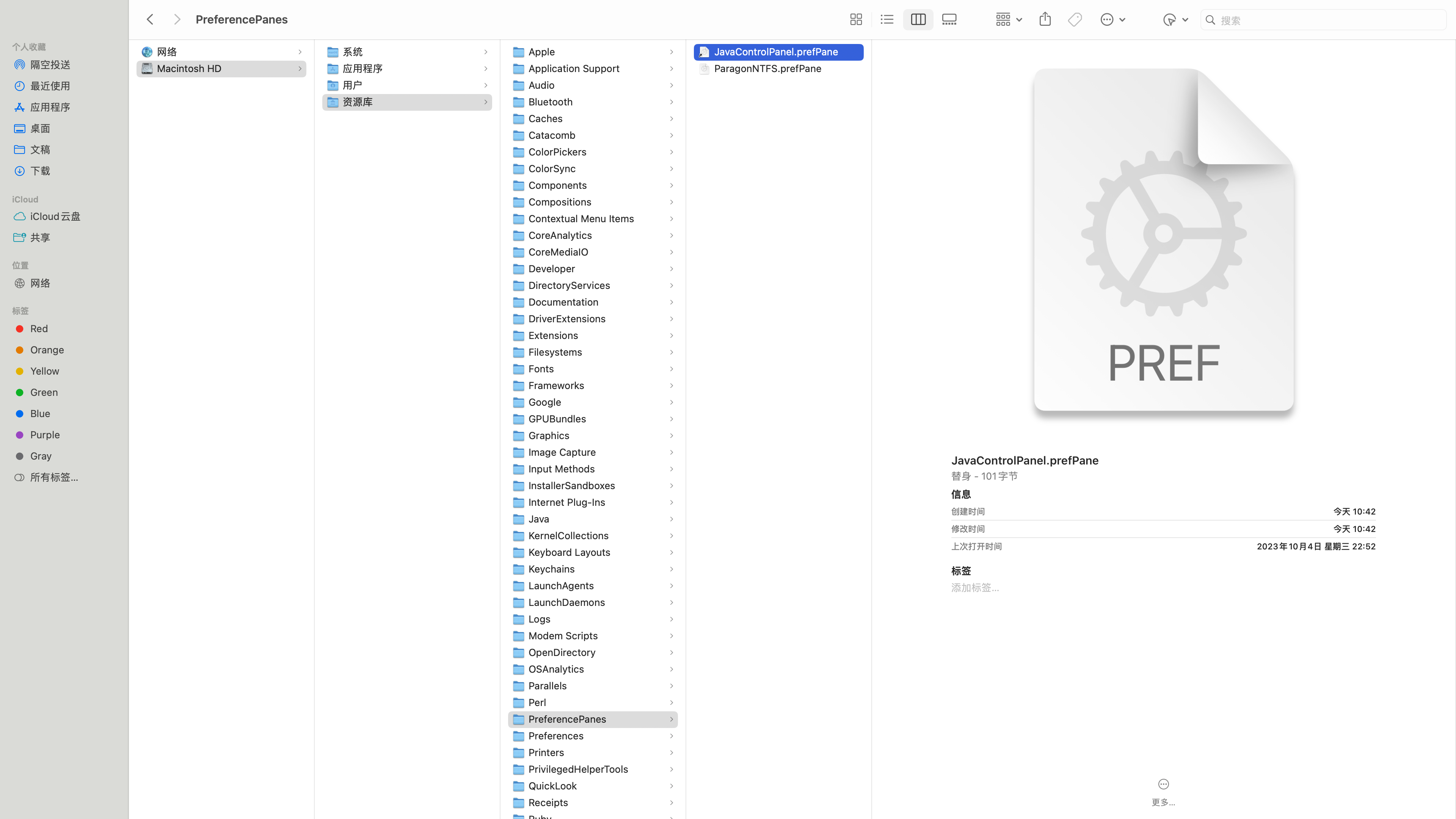Open the Caches folder
The image size is (1456, 819).
(593, 119)
